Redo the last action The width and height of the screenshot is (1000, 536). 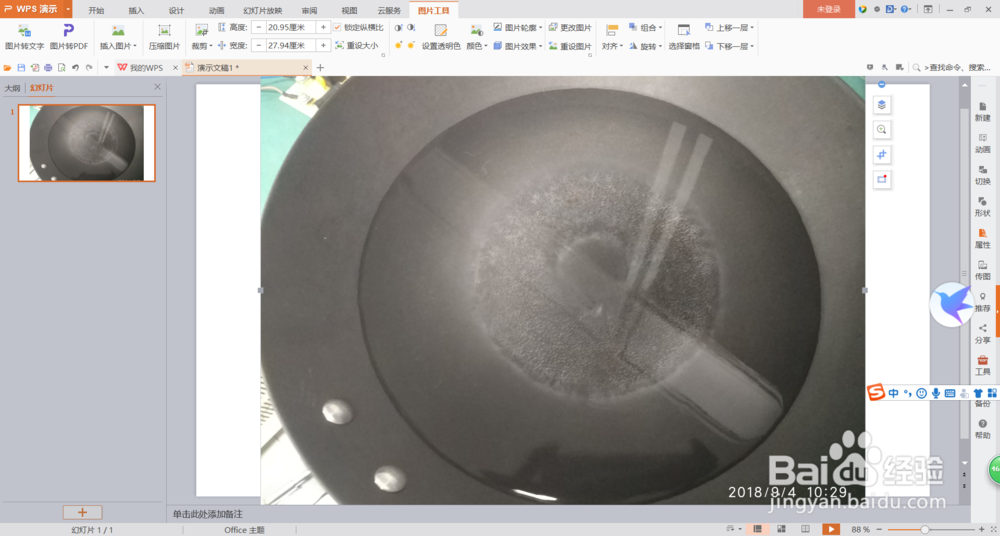pyautogui.click(x=89, y=68)
